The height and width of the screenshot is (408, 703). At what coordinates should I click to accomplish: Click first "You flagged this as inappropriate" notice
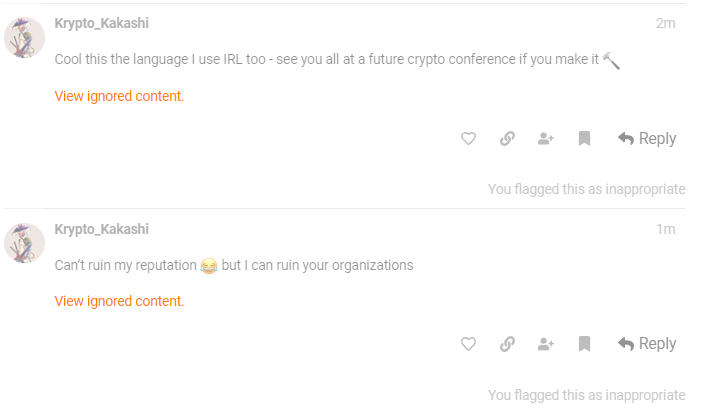(x=586, y=189)
